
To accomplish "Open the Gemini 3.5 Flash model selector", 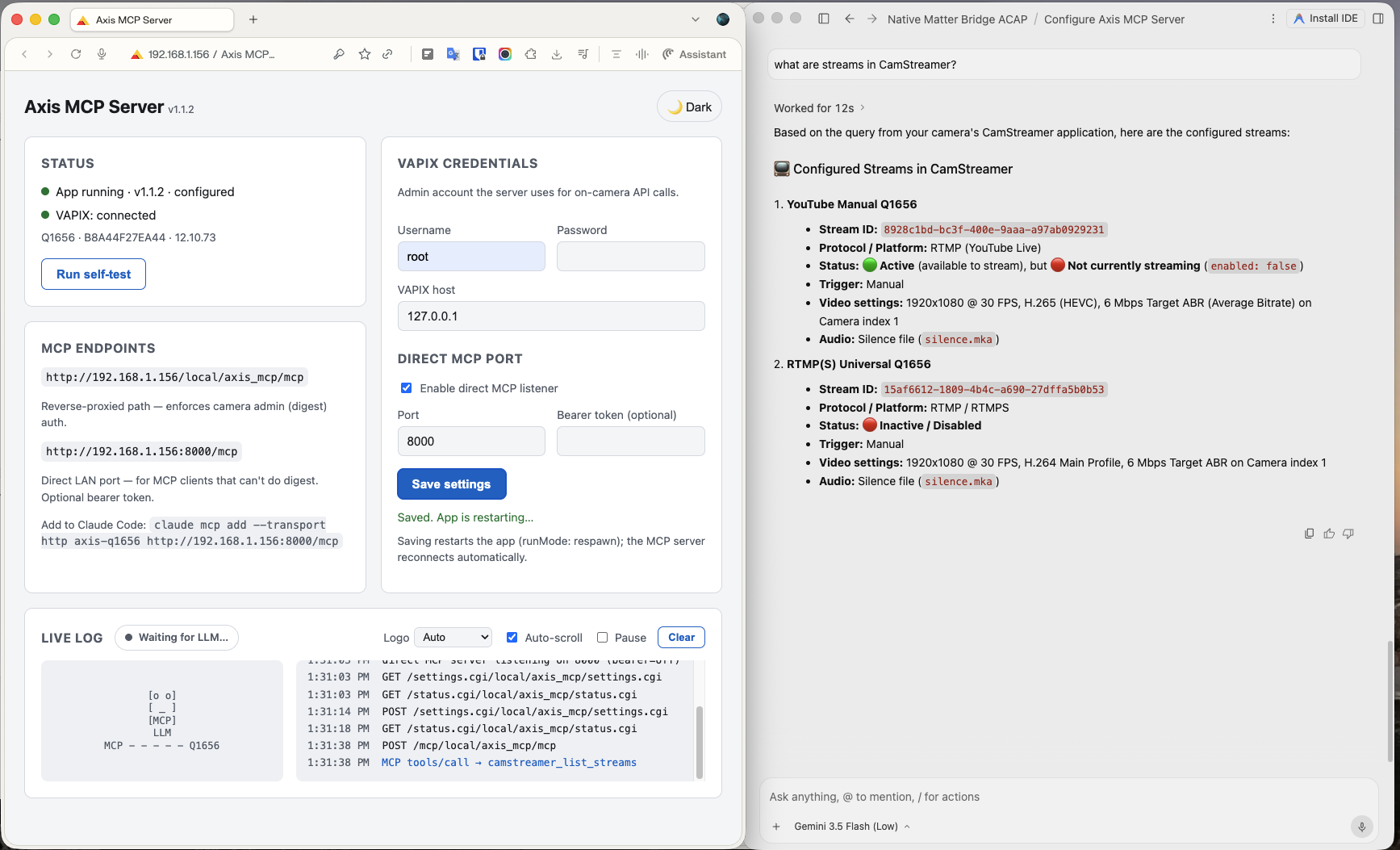I will coord(852,827).
